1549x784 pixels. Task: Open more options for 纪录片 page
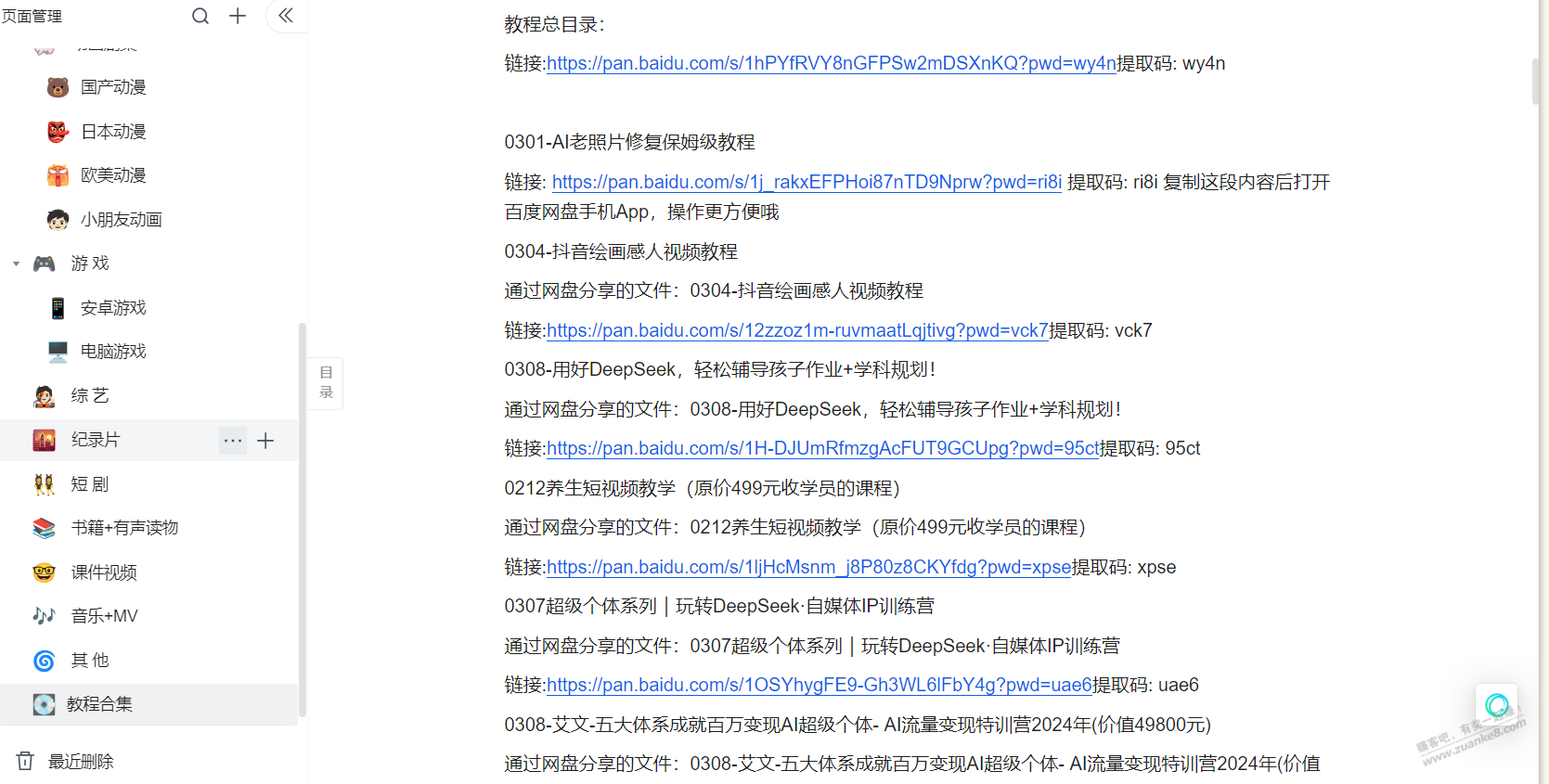[233, 441]
